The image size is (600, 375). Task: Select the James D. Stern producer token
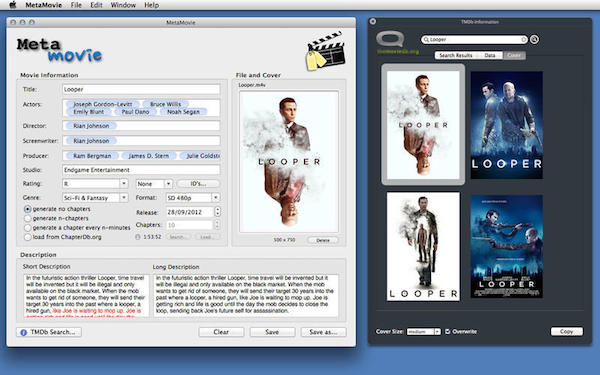[x=148, y=156]
